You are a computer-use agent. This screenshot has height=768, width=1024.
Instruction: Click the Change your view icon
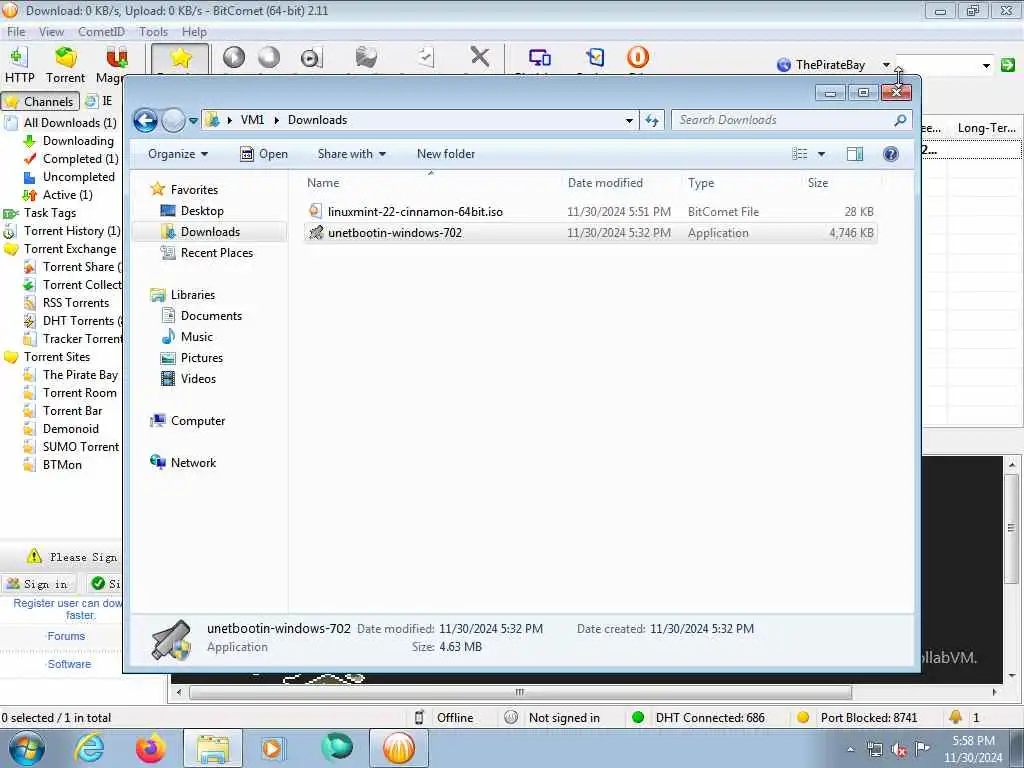(799, 154)
